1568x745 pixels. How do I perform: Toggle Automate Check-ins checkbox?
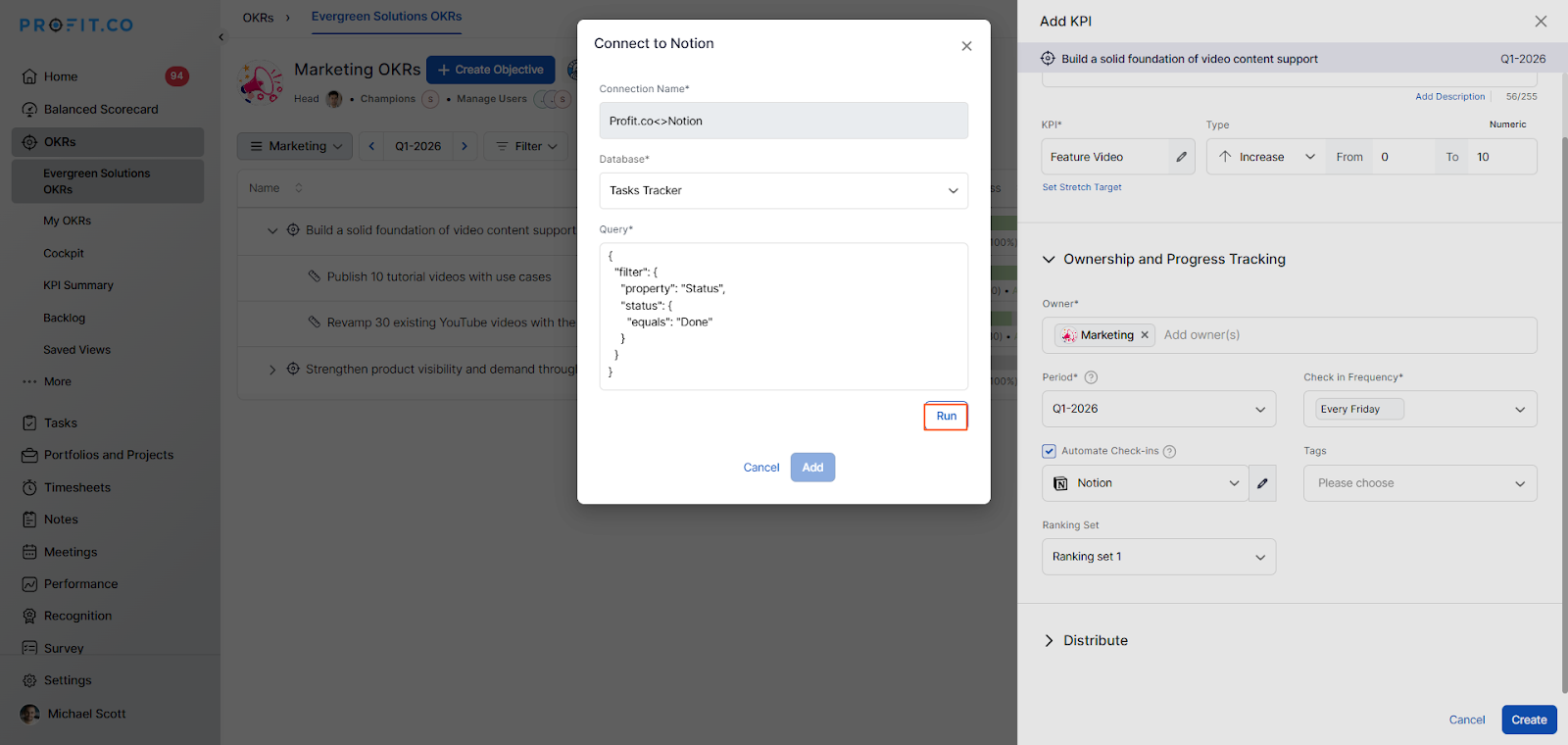click(x=1049, y=451)
